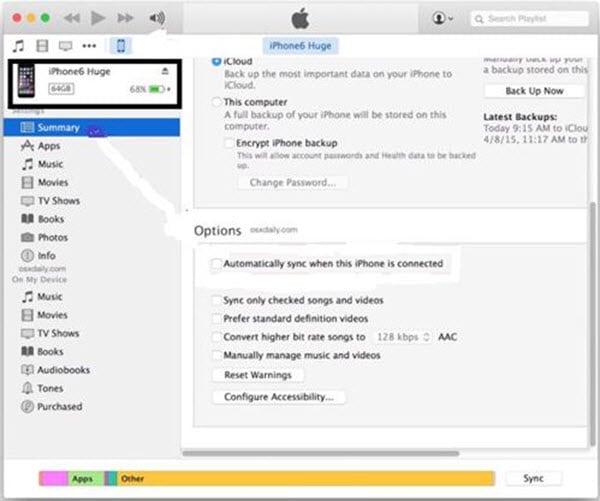The height and width of the screenshot is (501, 600).
Task: Click the Options section heading
Action: (217, 231)
